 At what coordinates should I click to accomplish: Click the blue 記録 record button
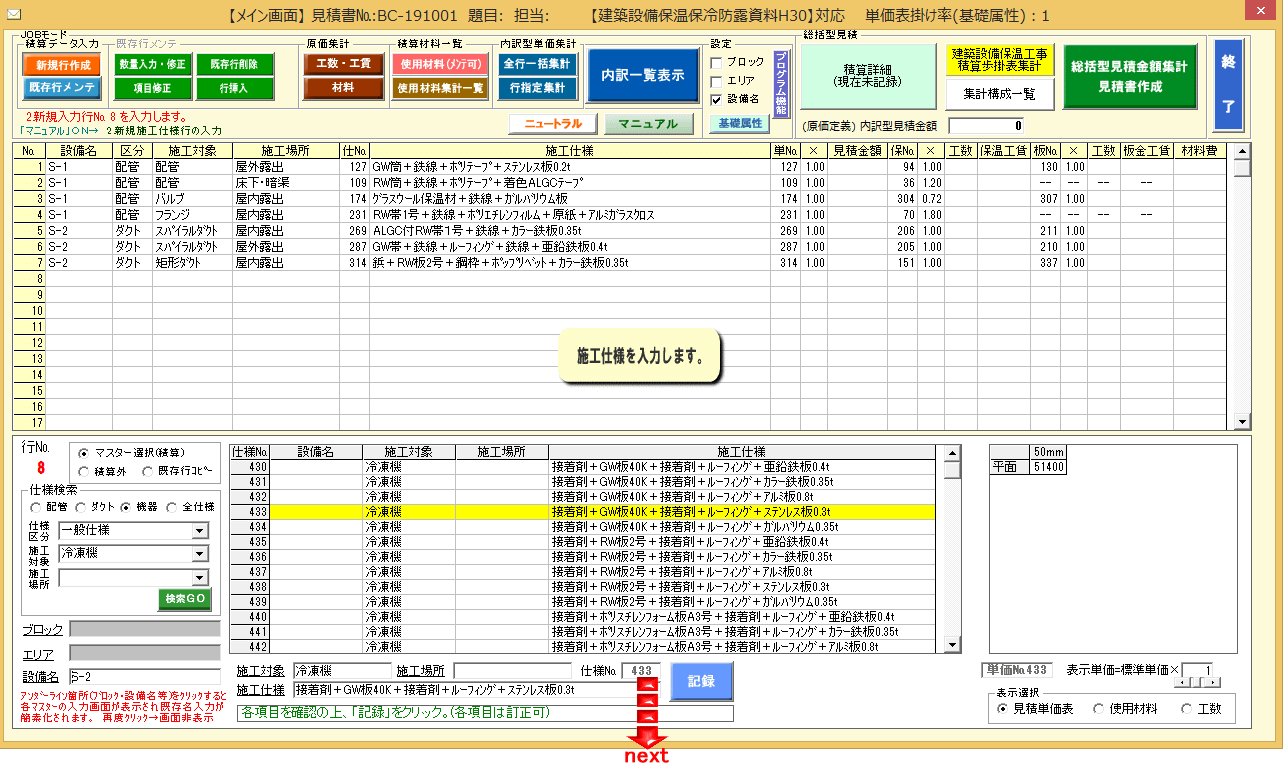coord(700,681)
